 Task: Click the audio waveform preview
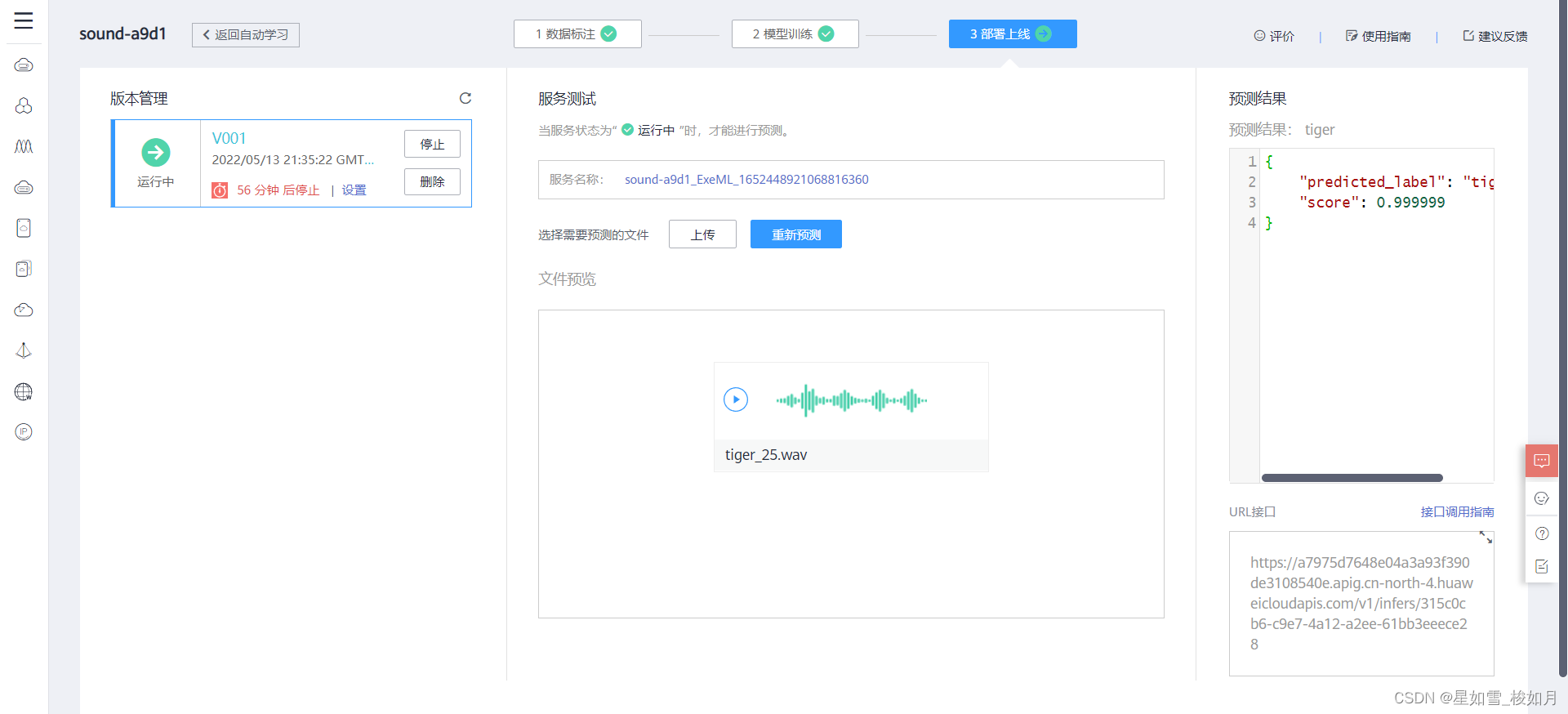[x=852, y=400]
